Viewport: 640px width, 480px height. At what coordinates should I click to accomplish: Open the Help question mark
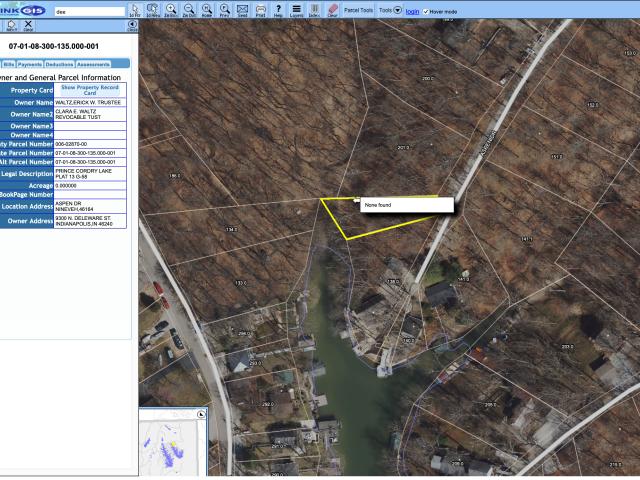(278, 10)
